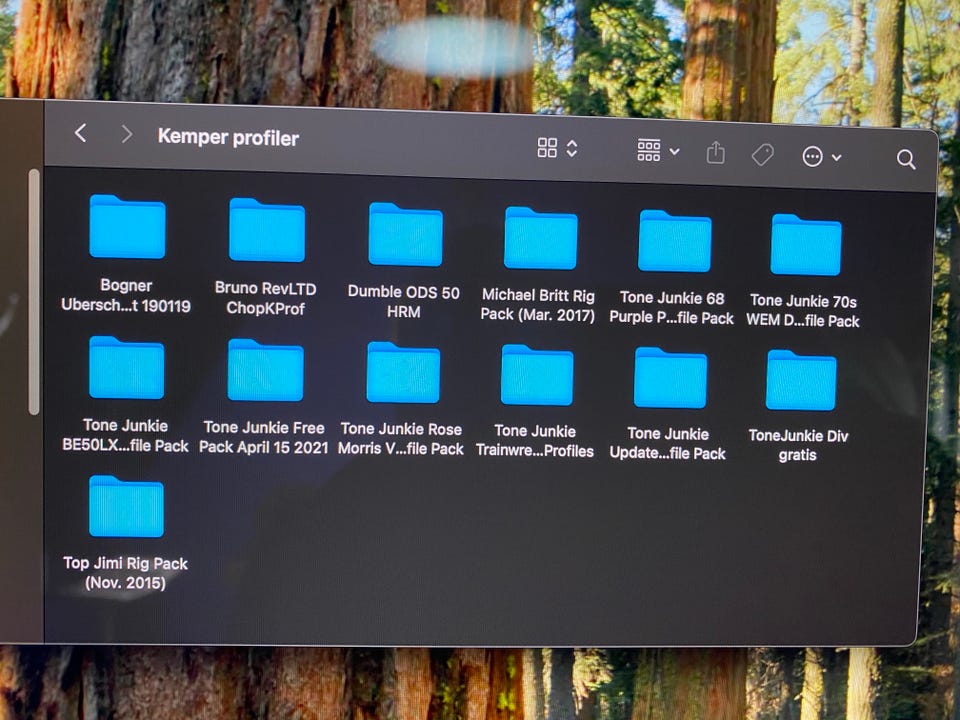Screen dimensions: 960x720
Task: Expand the group-by dropdown chevron
Action: (x=674, y=151)
